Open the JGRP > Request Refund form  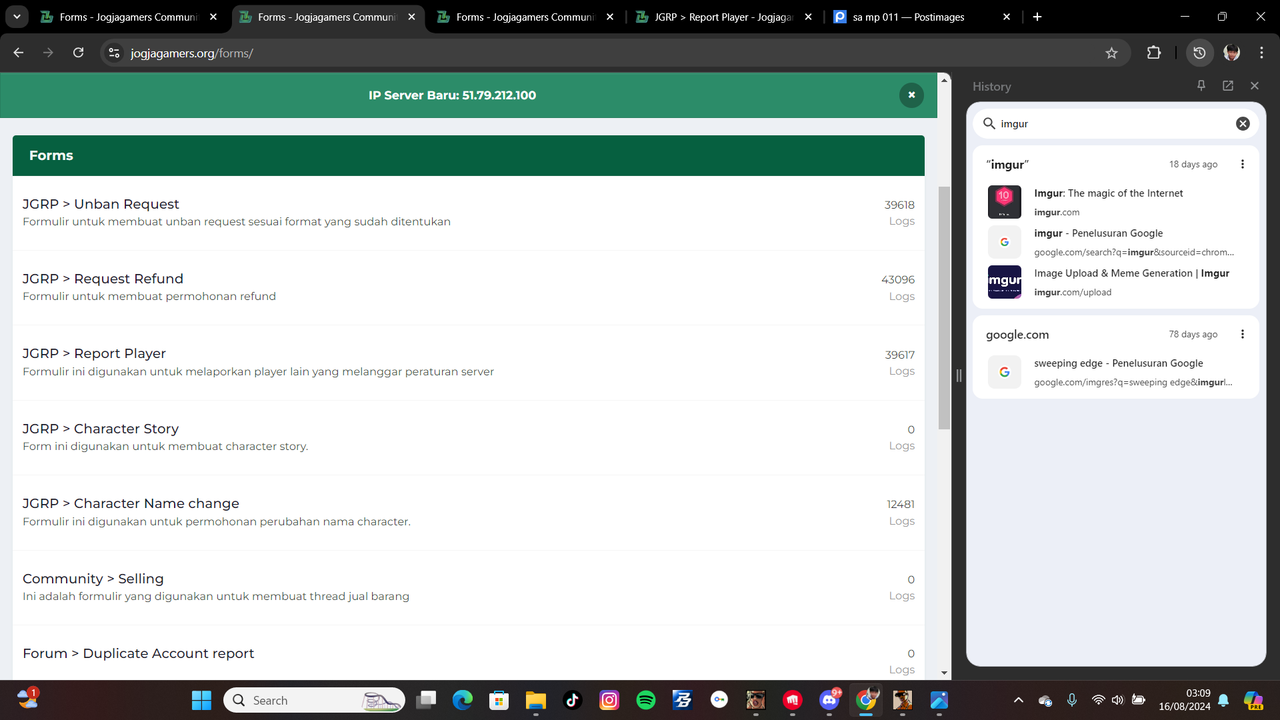click(x=103, y=279)
